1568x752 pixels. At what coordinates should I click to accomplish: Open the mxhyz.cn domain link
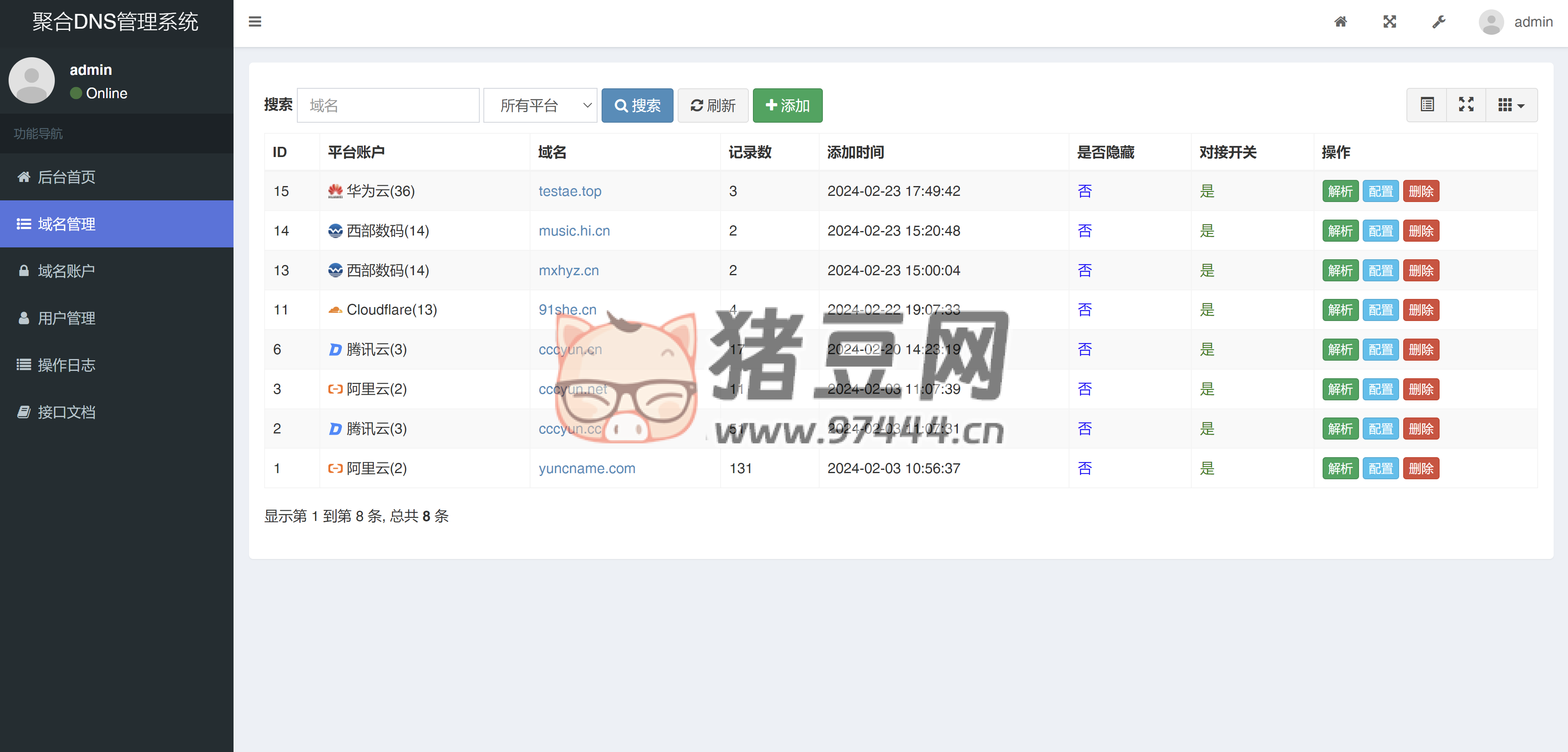pos(568,270)
